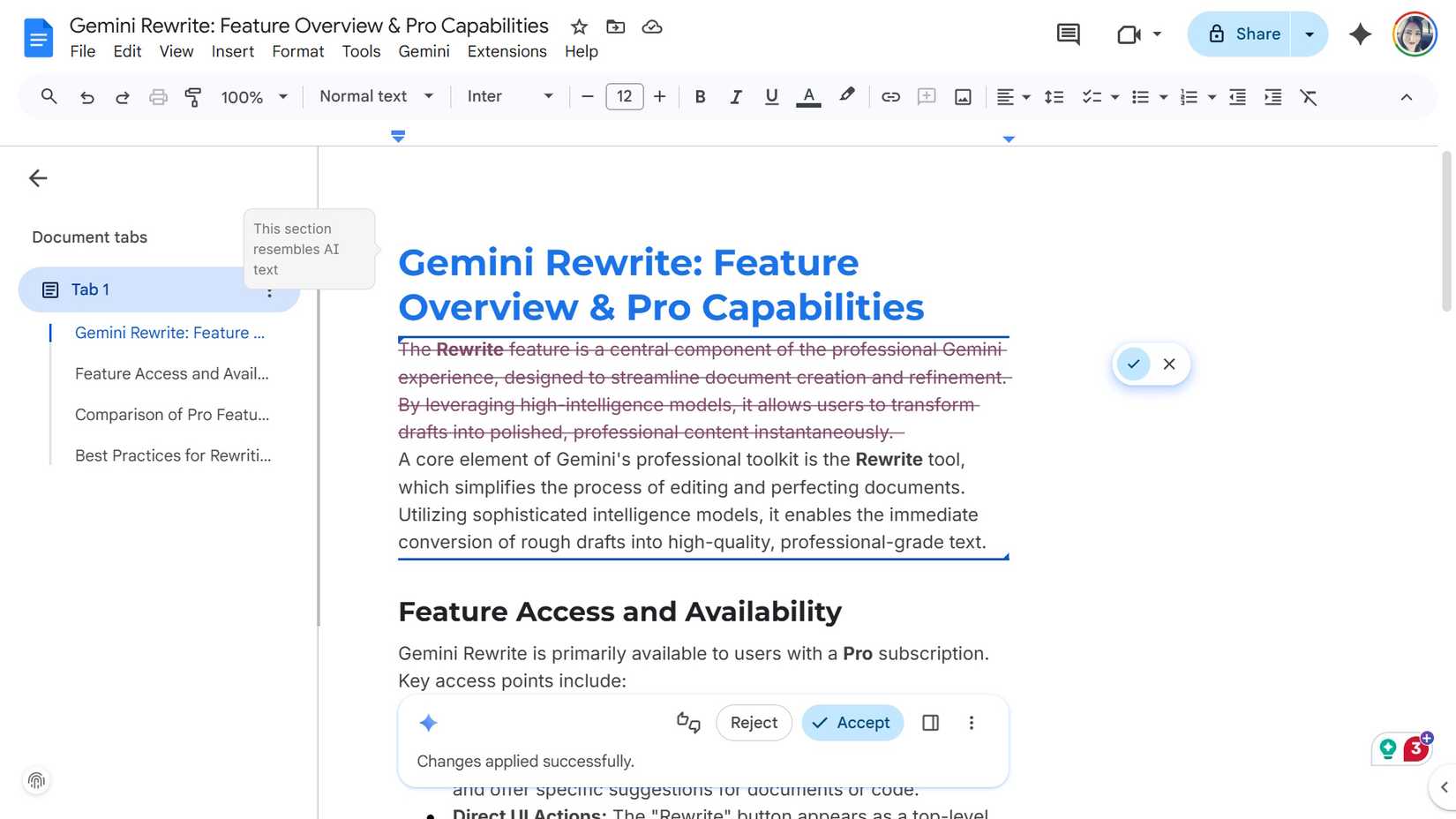Toggle bold formatting
Image resolution: width=1456 pixels, height=819 pixels.
pos(700,97)
